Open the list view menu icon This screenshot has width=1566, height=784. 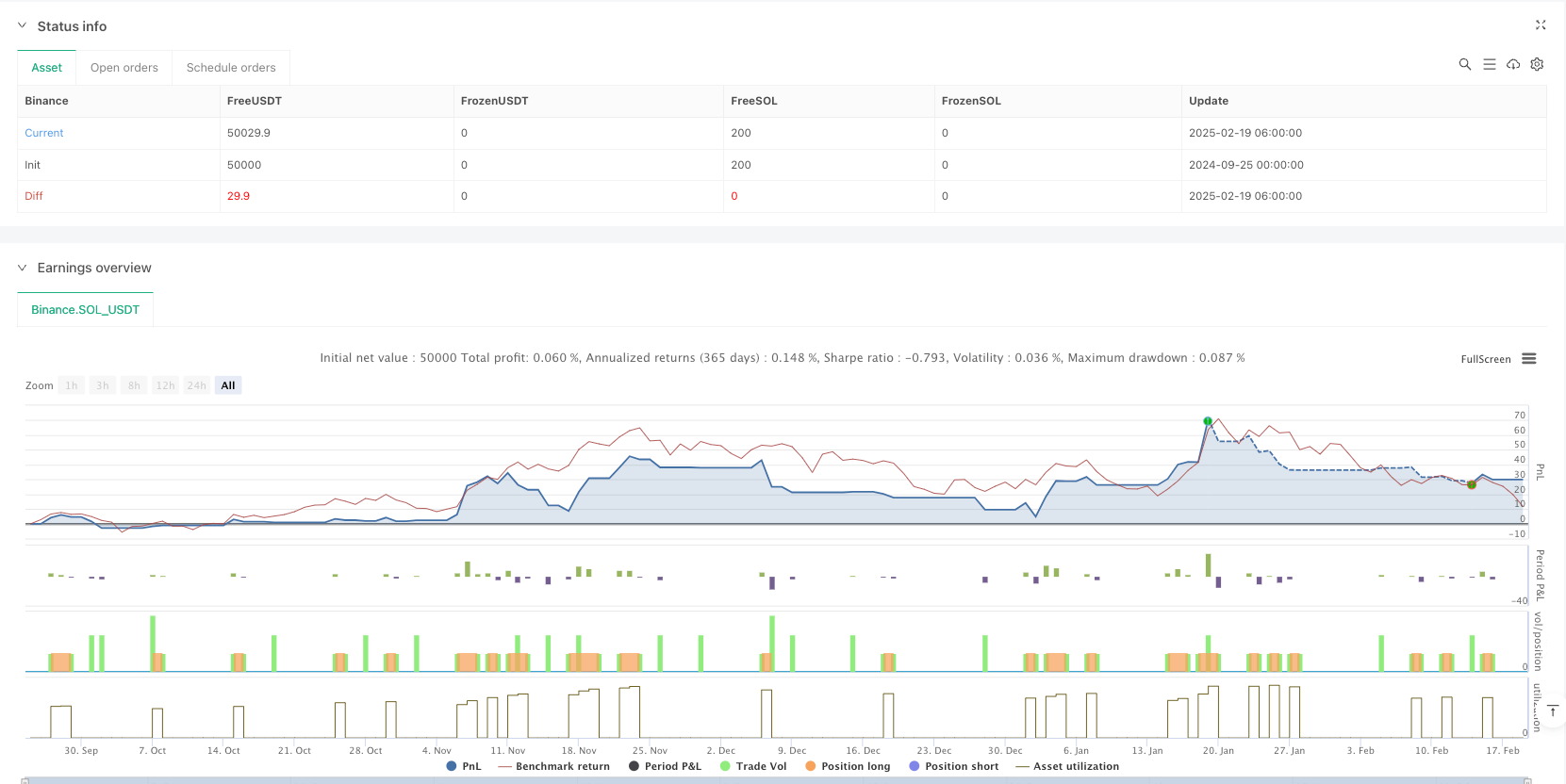click(1489, 64)
